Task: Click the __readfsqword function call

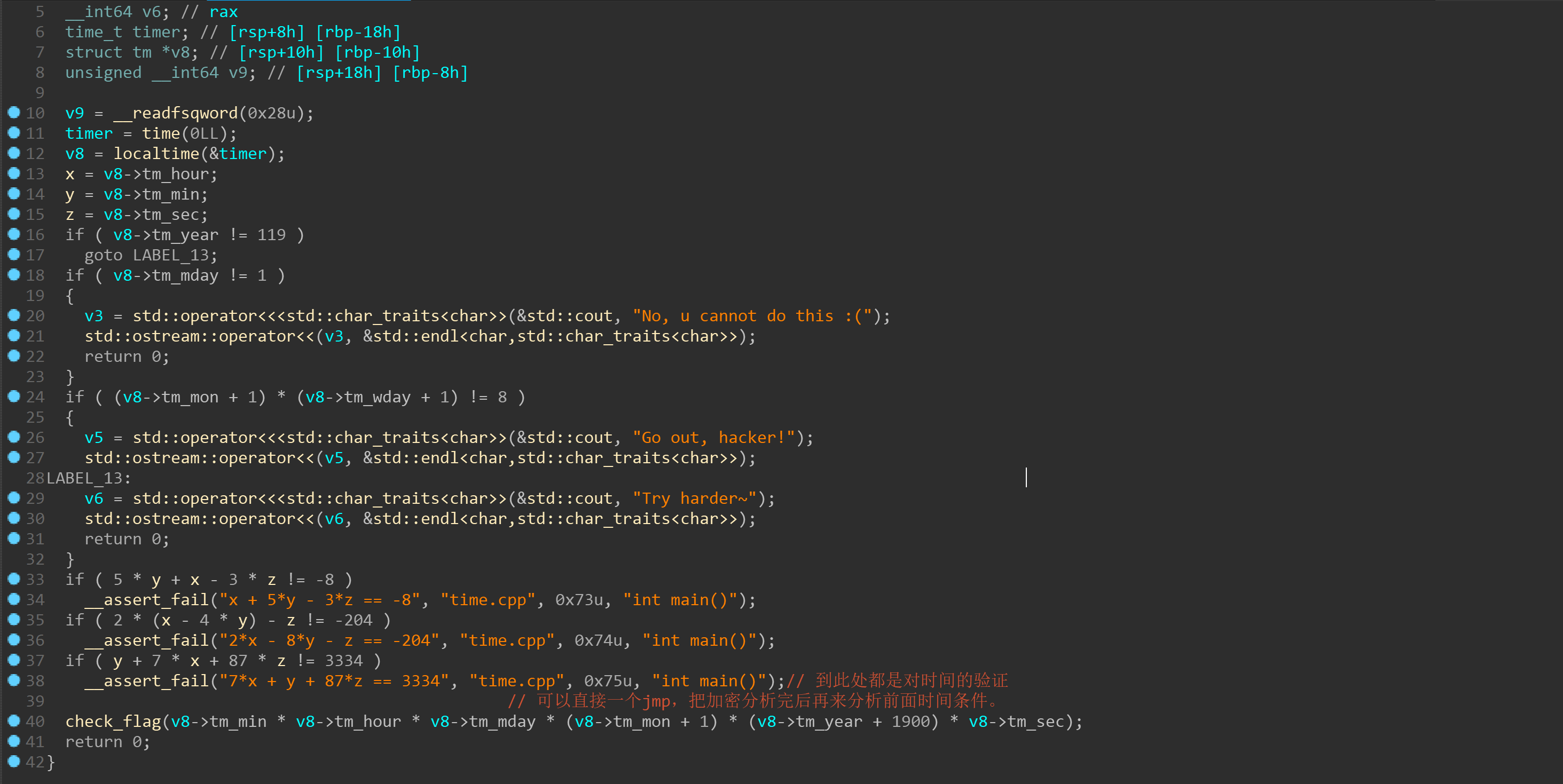Action: 175,113
